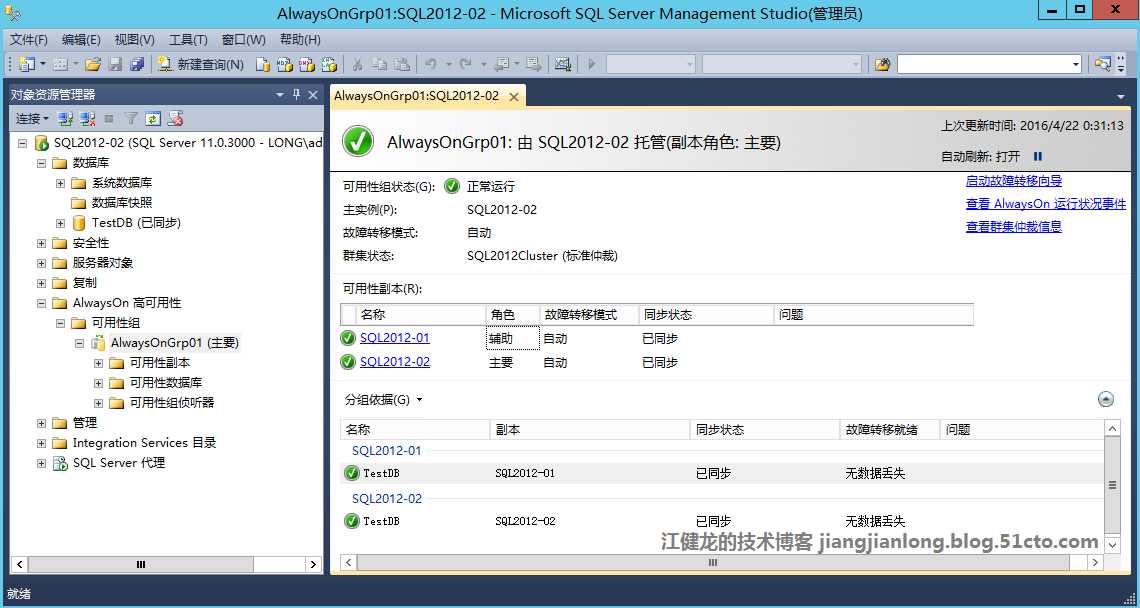The width and height of the screenshot is (1140, 608).
Task: Expand the 可用性副本 folder
Action: coord(98,363)
